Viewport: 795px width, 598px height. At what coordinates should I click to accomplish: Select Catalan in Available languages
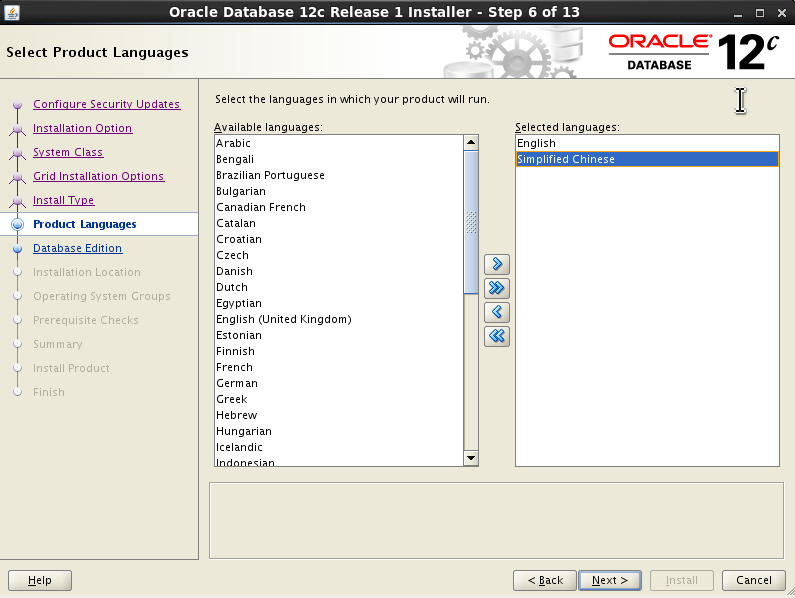point(339,223)
